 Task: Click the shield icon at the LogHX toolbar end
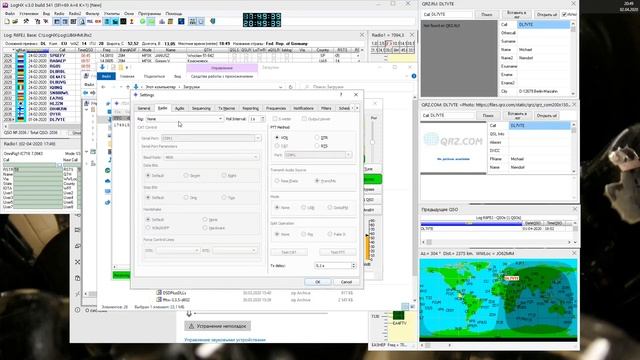pos(213,21)
